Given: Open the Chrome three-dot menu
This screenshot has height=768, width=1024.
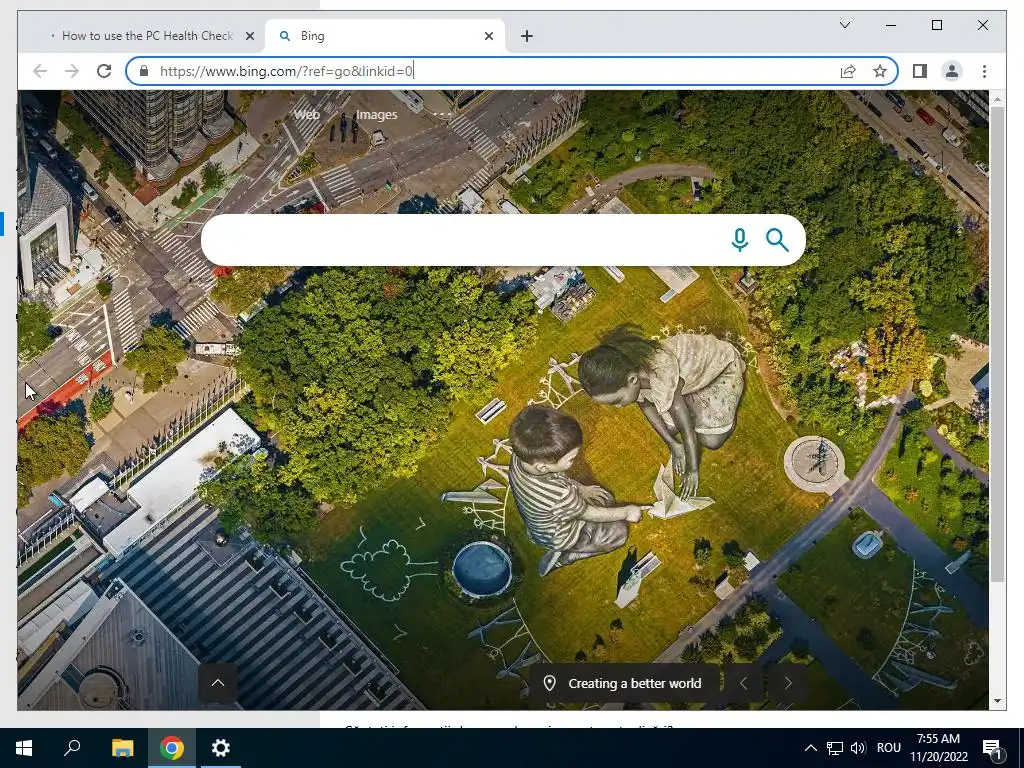Looking at the screenshot, I should 984,71.
